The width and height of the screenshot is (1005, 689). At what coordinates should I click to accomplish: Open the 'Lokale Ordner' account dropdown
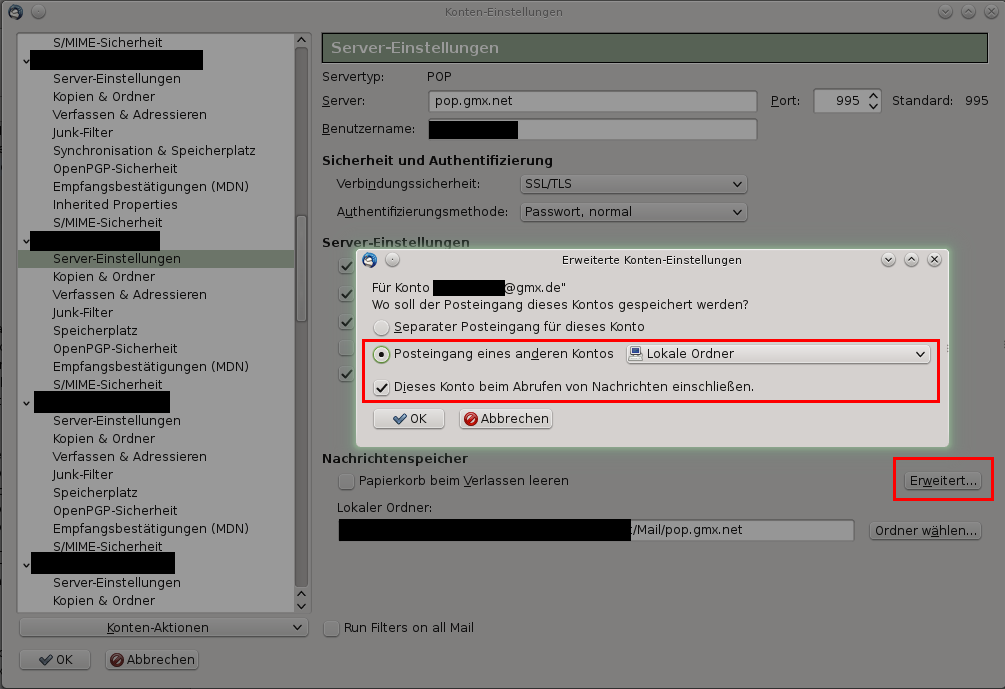pos(777,354)
